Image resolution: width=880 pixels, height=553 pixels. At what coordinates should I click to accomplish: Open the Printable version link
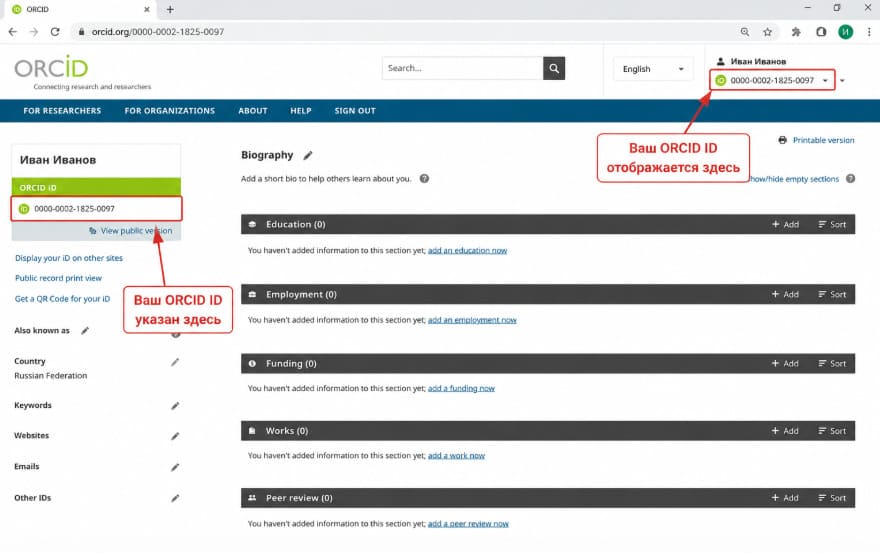click(823, 140)
